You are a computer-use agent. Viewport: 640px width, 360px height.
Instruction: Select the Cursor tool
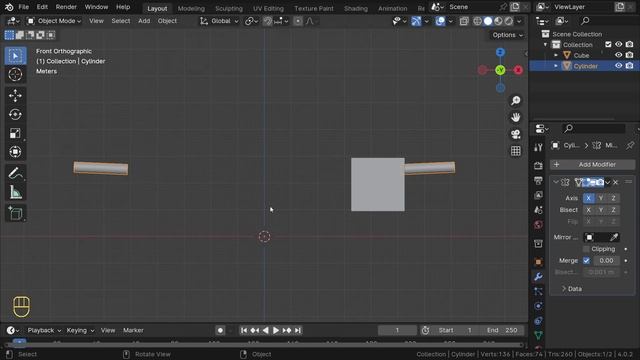[16, 75]
